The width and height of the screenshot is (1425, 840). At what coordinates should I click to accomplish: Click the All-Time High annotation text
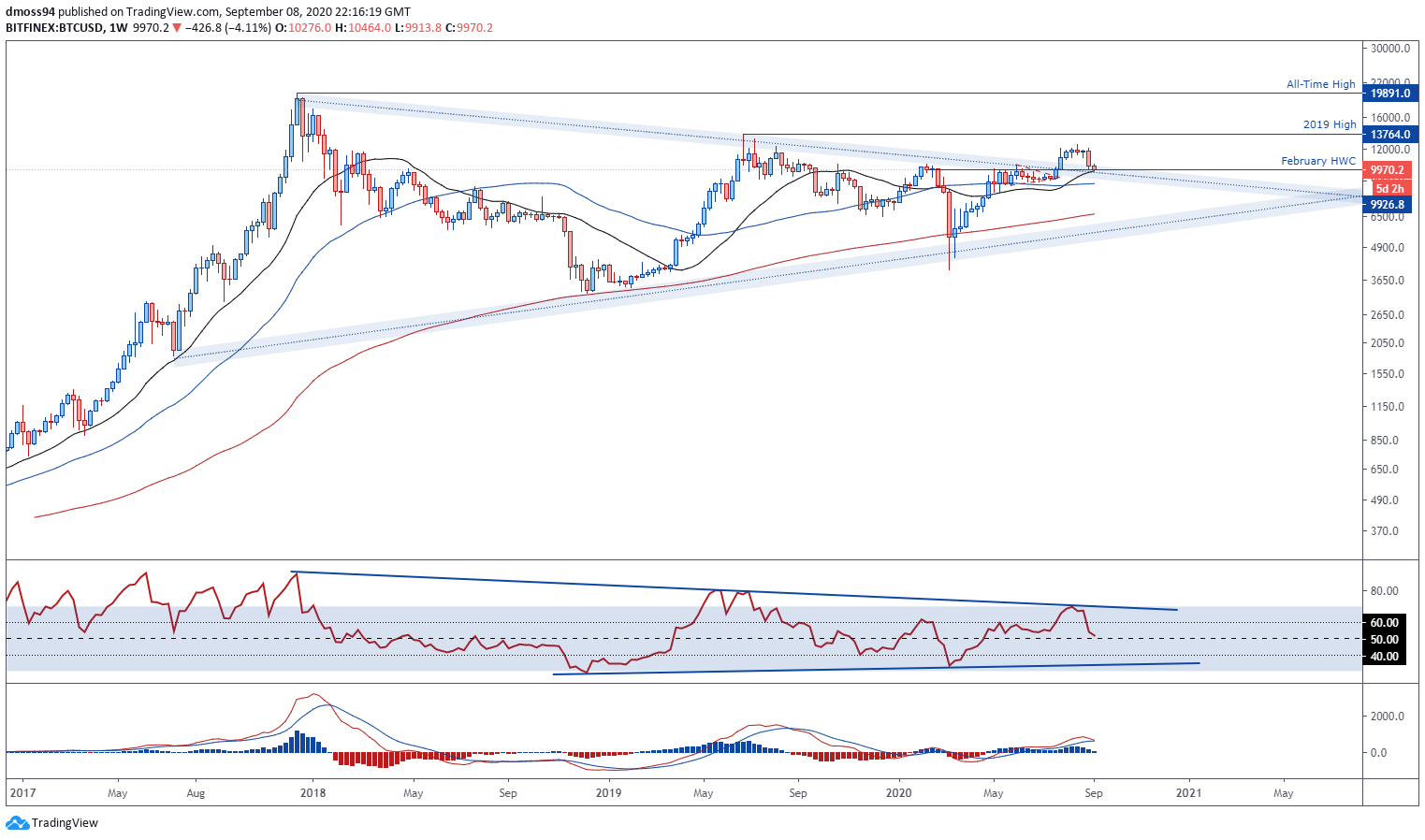click(x=1320, y=84)
